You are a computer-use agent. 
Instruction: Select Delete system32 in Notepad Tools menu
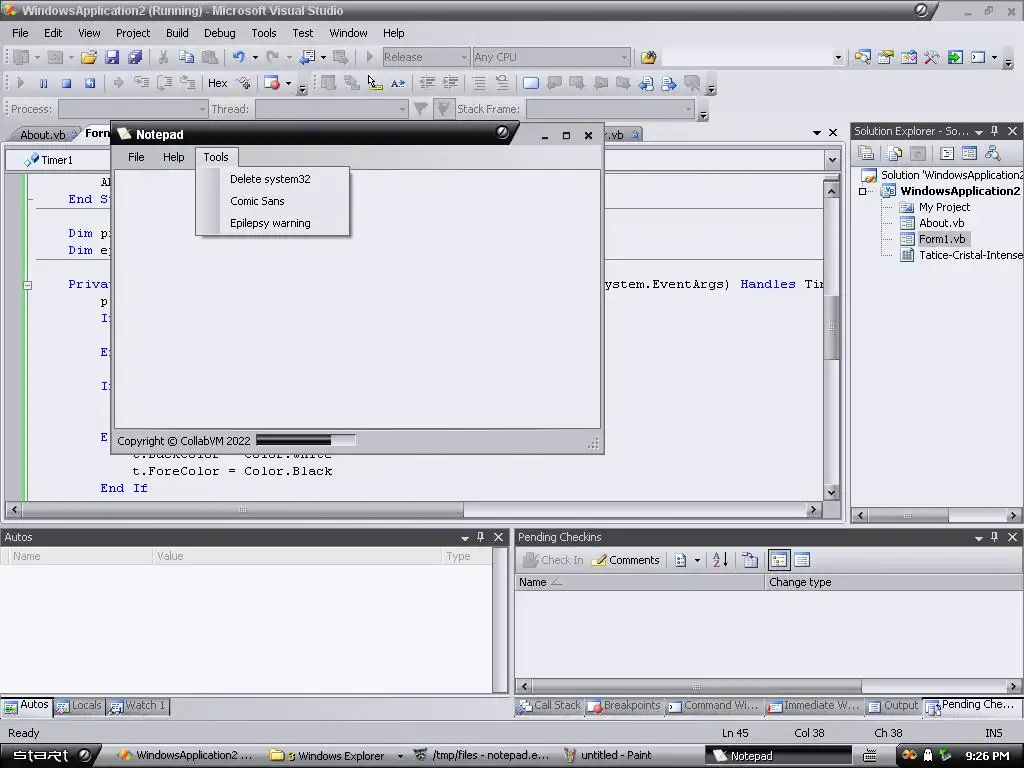(272, 179)
